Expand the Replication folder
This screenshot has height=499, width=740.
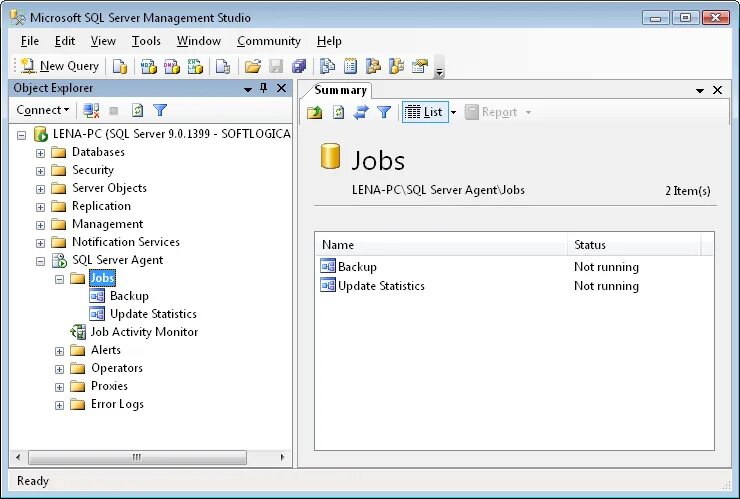point(41,207)
